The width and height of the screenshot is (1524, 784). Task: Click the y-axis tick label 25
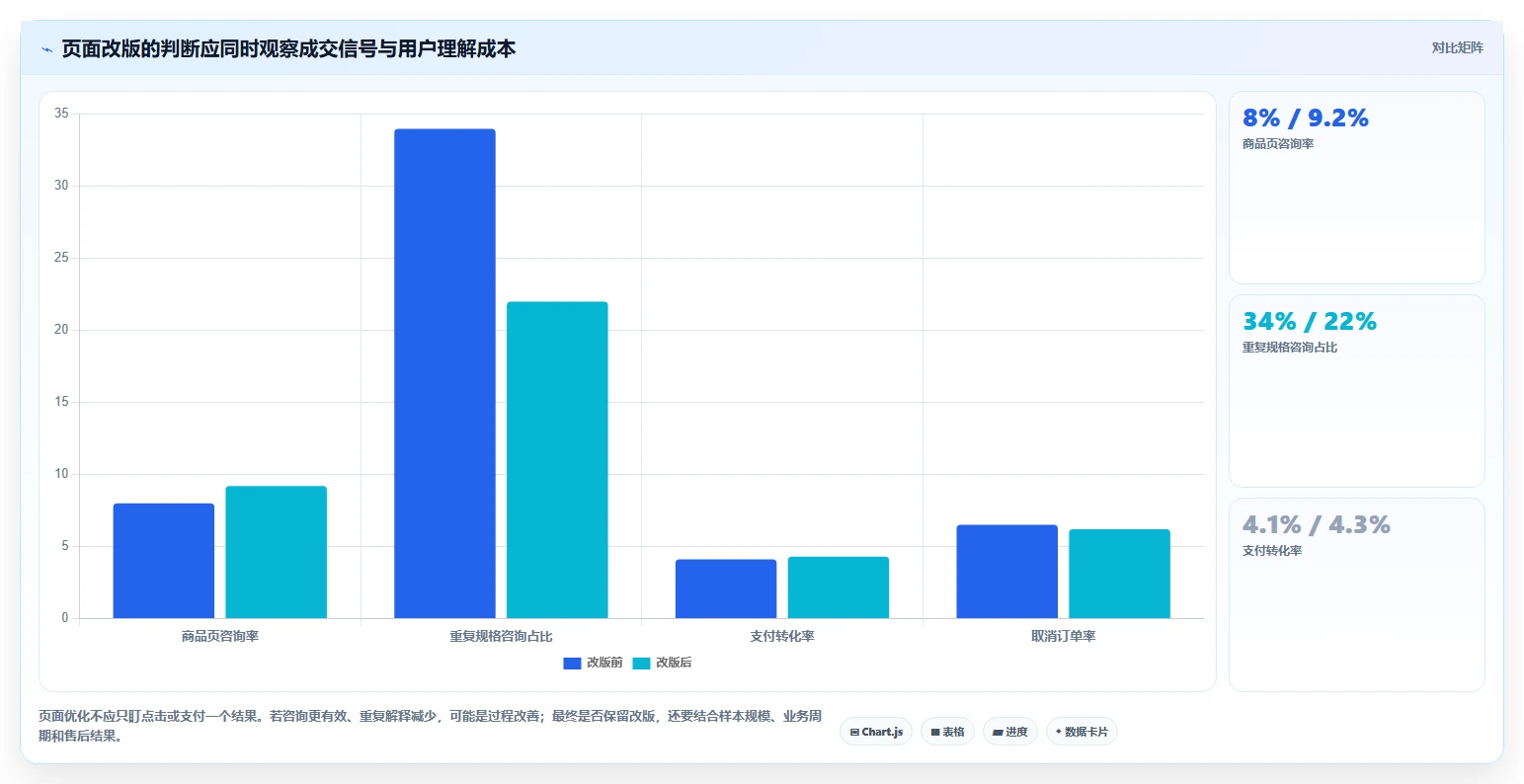[61, 258]
